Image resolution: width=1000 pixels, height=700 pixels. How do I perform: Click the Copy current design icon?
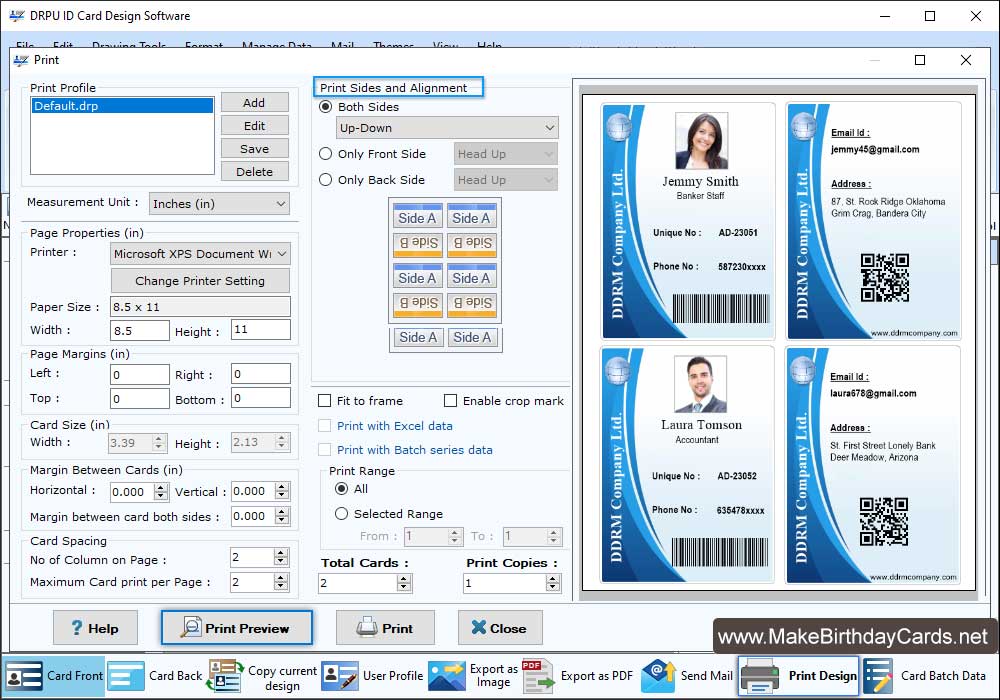225,676
